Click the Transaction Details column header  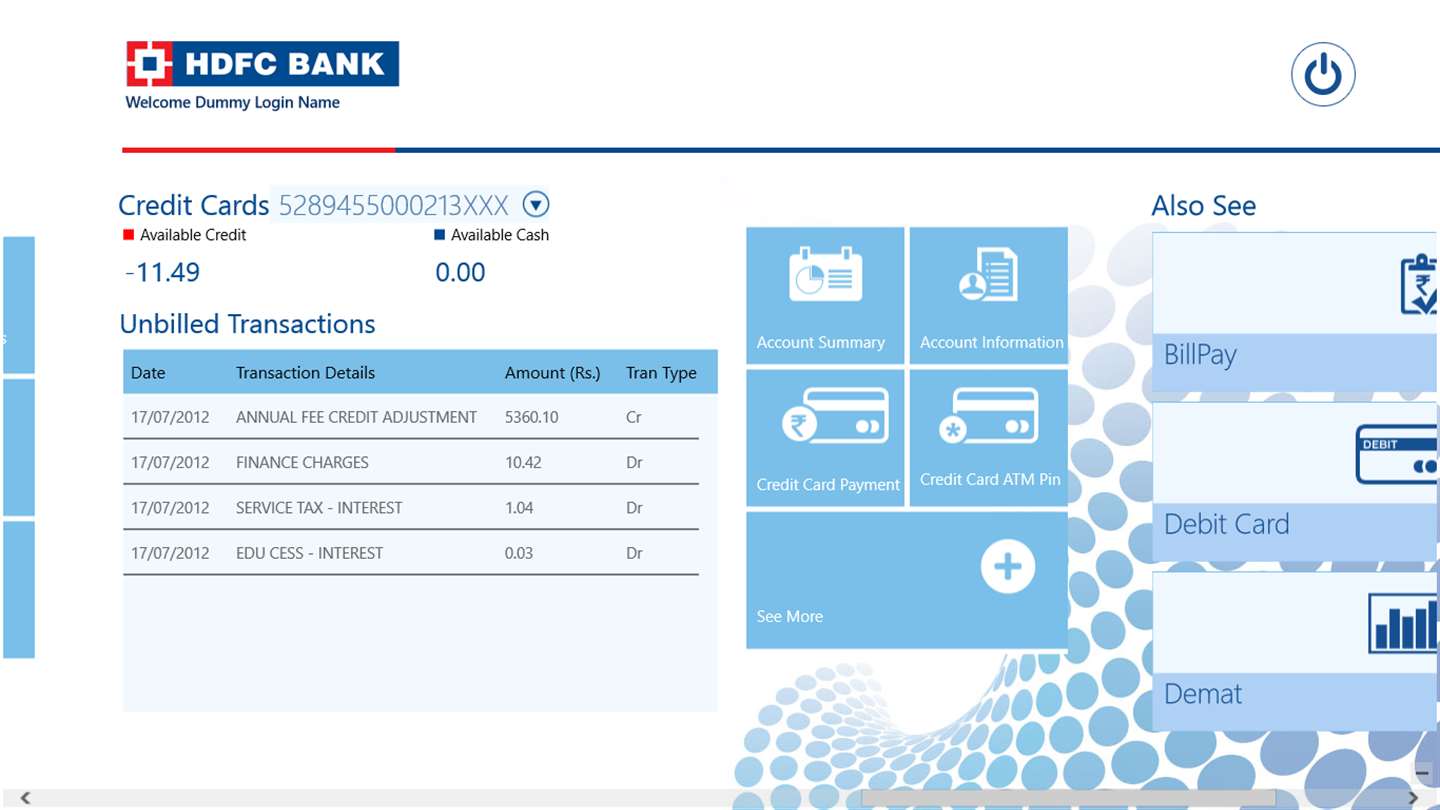pyautogui.click(x=305, y=373)
